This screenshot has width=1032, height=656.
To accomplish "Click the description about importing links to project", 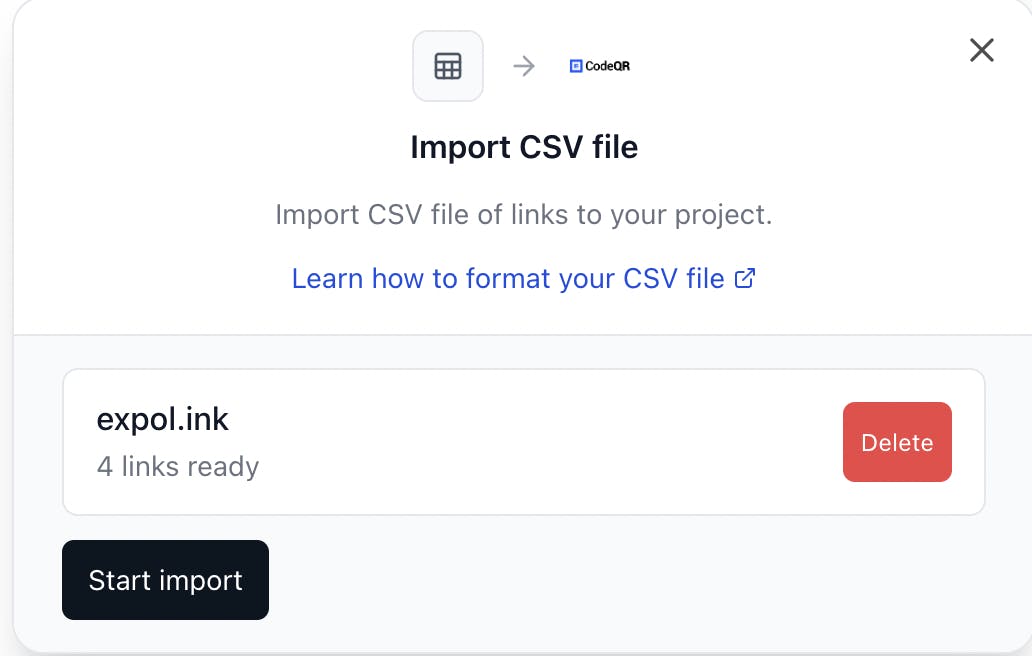I will (524, 215).
